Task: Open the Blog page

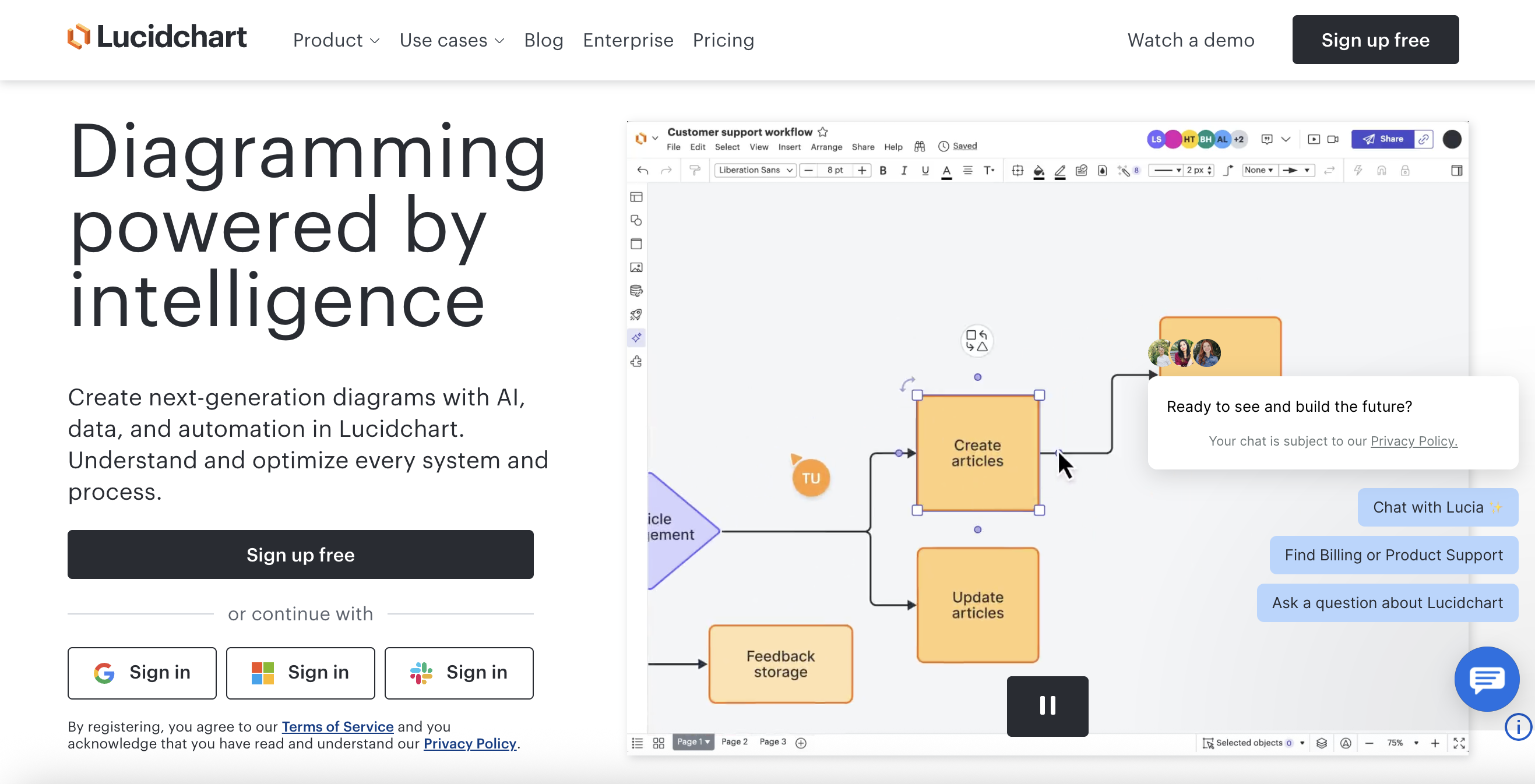Action: (544, 40)
